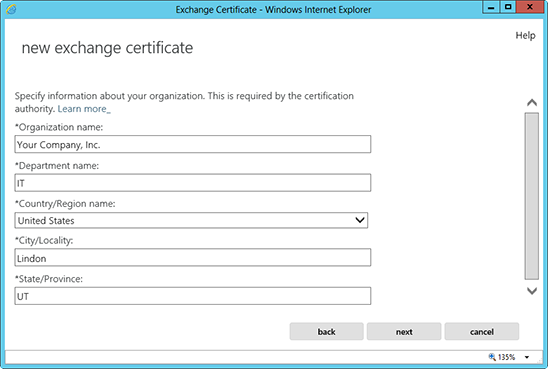Click the vertical scrollbar track
This screenshot has height=369, width=548.
[532, 196]
